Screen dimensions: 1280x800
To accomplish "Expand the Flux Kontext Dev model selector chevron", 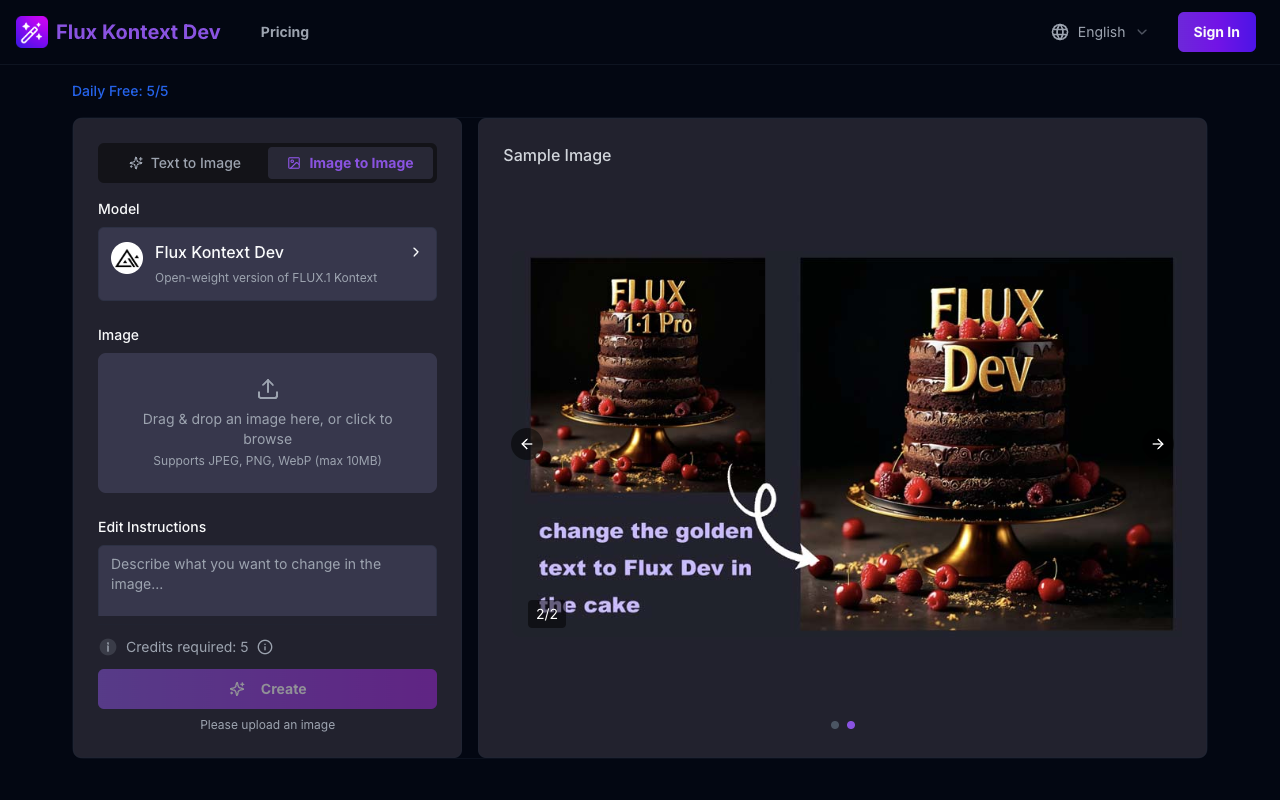I will (416, 252).
